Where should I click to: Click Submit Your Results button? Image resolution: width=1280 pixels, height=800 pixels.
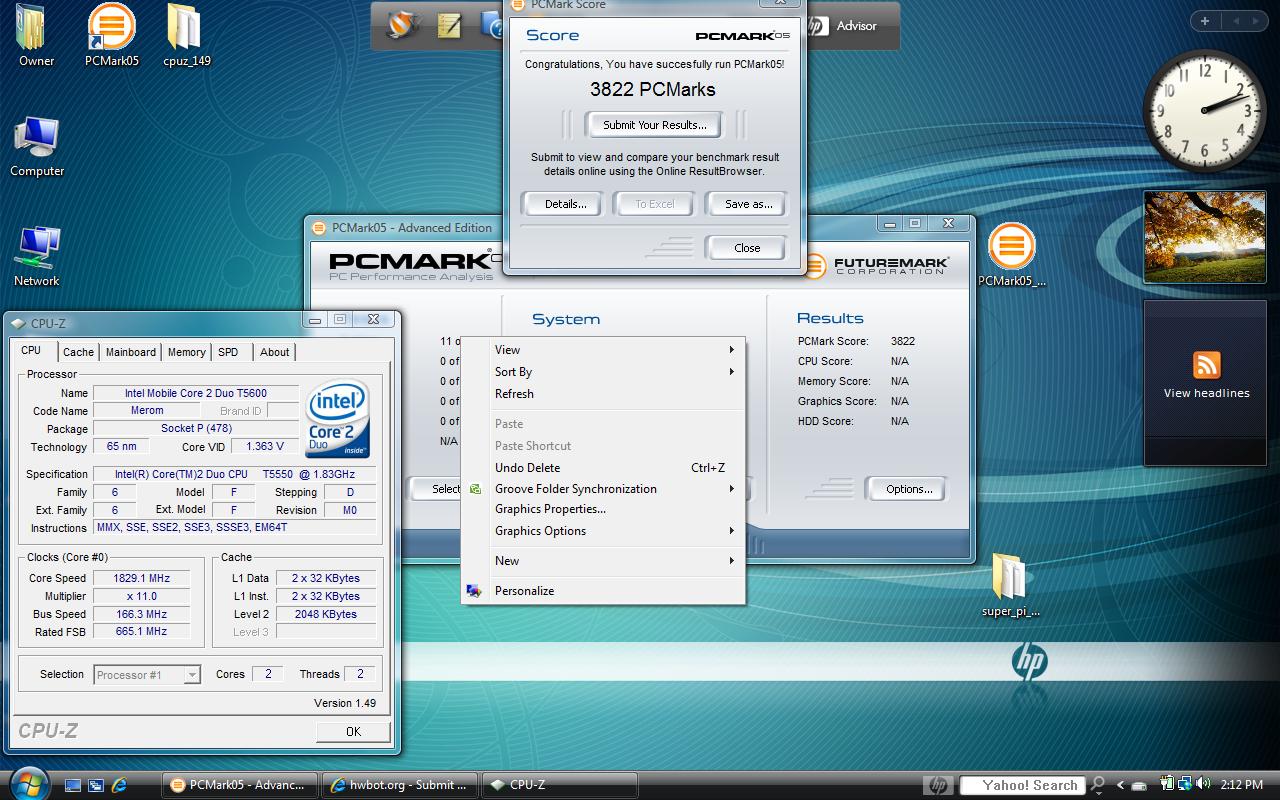coord(655,125)
